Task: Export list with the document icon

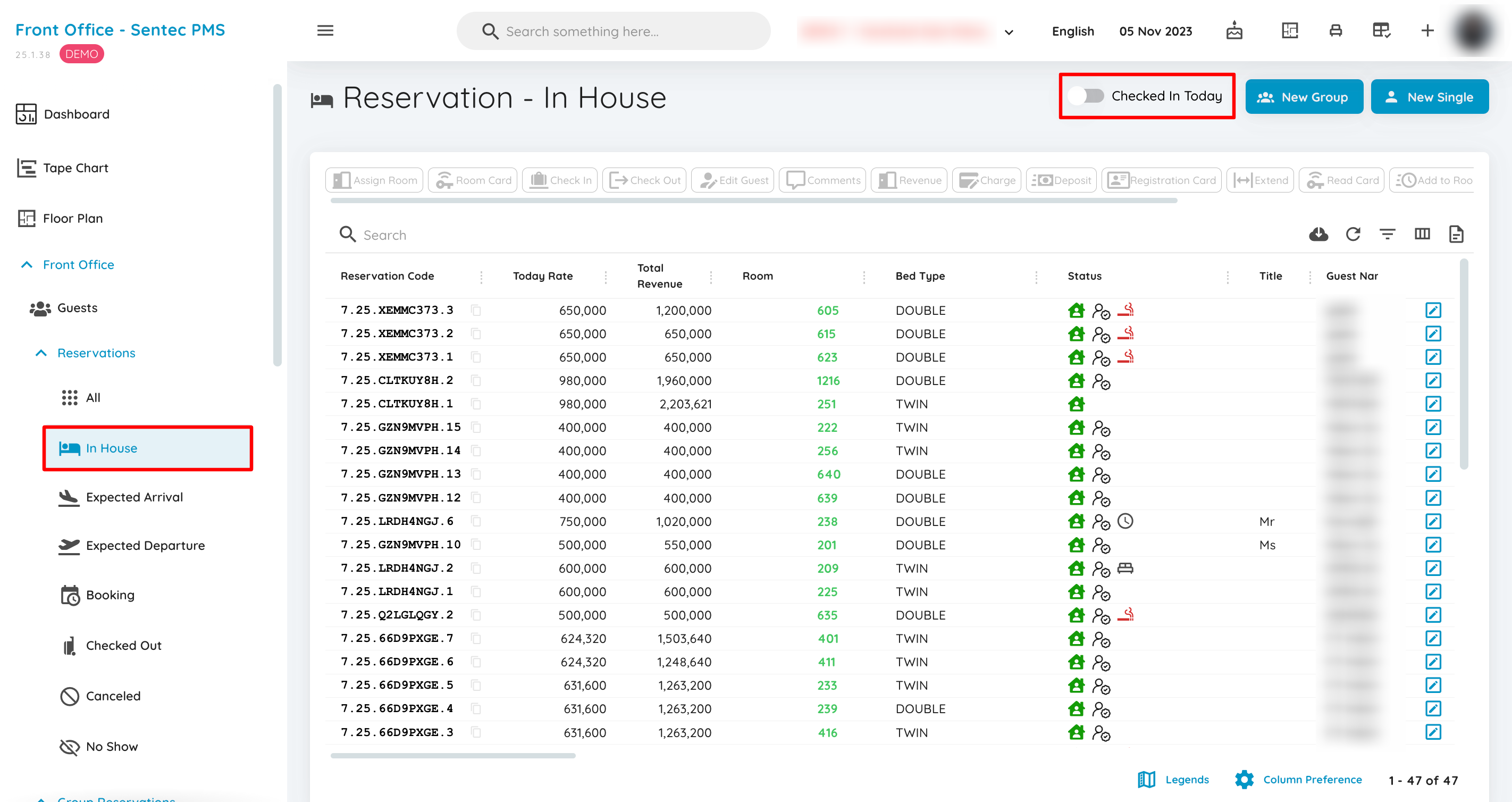Action: click(1456, 234)
